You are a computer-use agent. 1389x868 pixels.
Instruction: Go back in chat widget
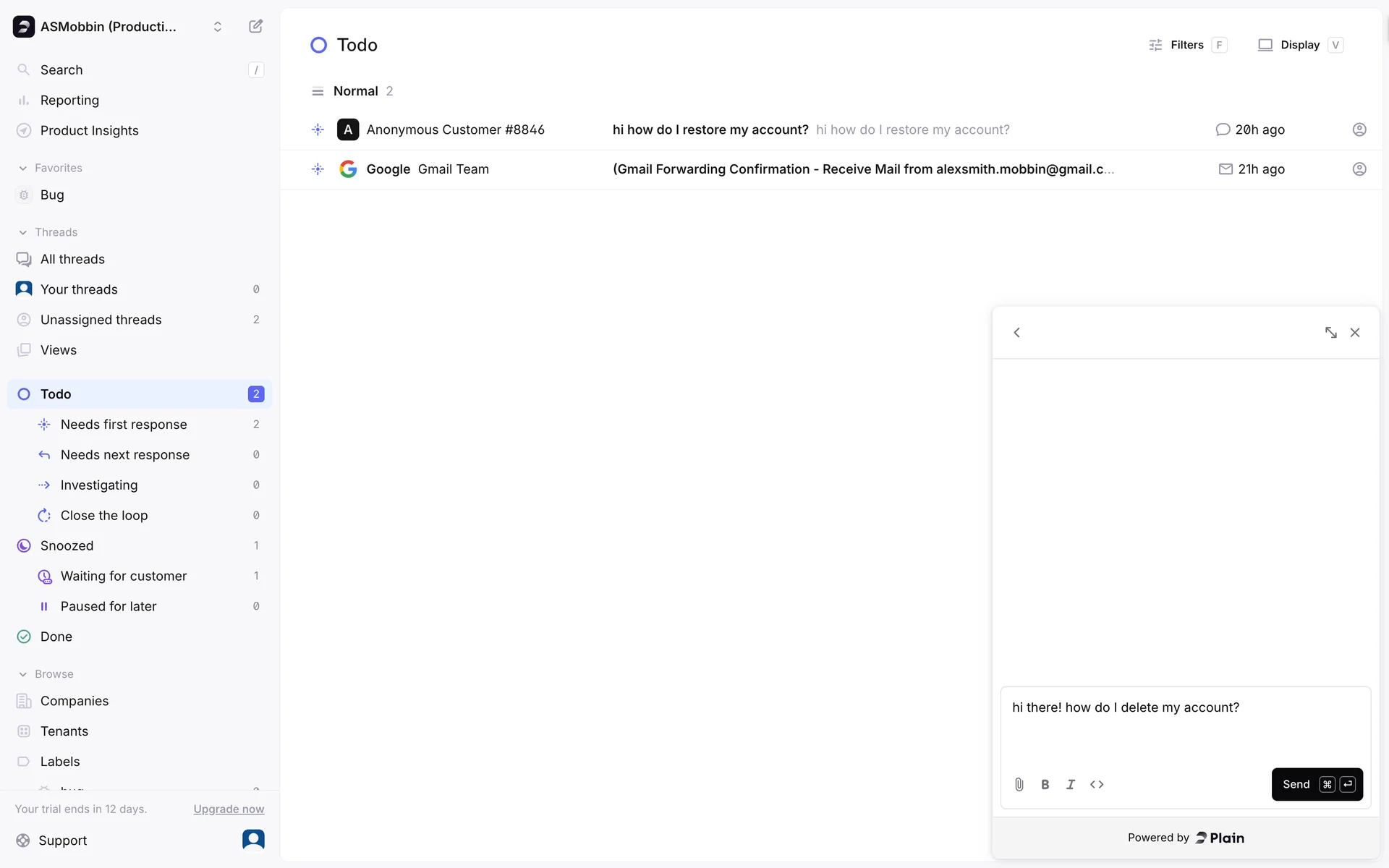click(x=1016, y=333)
